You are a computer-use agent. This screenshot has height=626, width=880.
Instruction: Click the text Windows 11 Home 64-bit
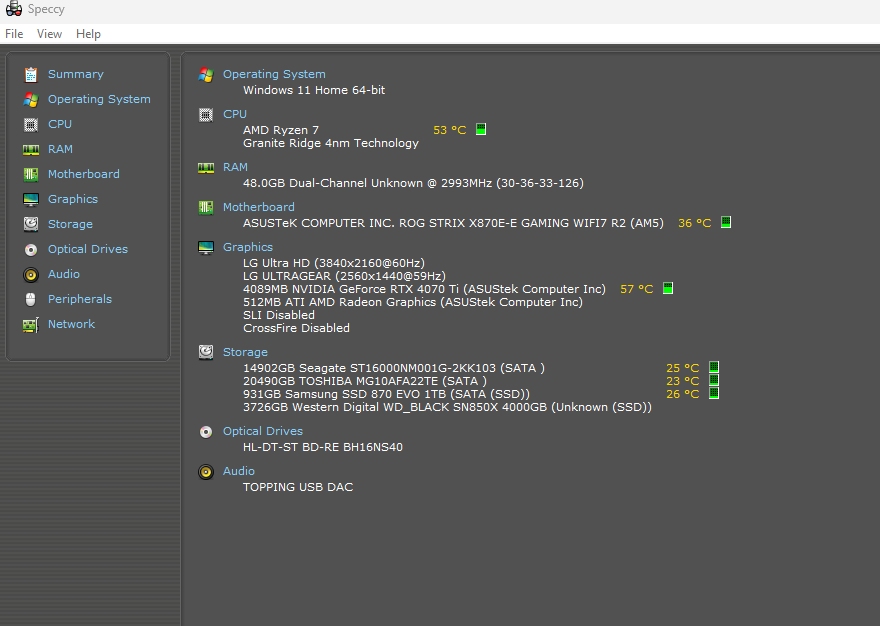click(x=314, y=90)
